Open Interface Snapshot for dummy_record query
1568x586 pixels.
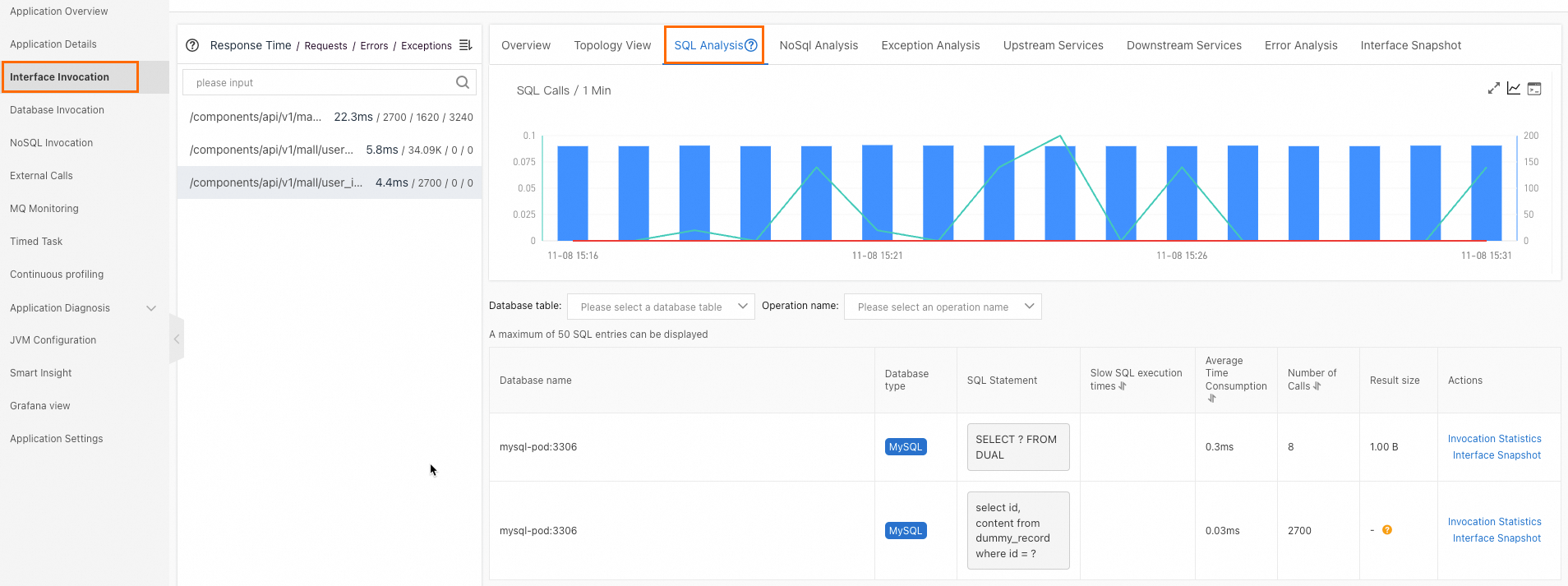(1497, 538)
